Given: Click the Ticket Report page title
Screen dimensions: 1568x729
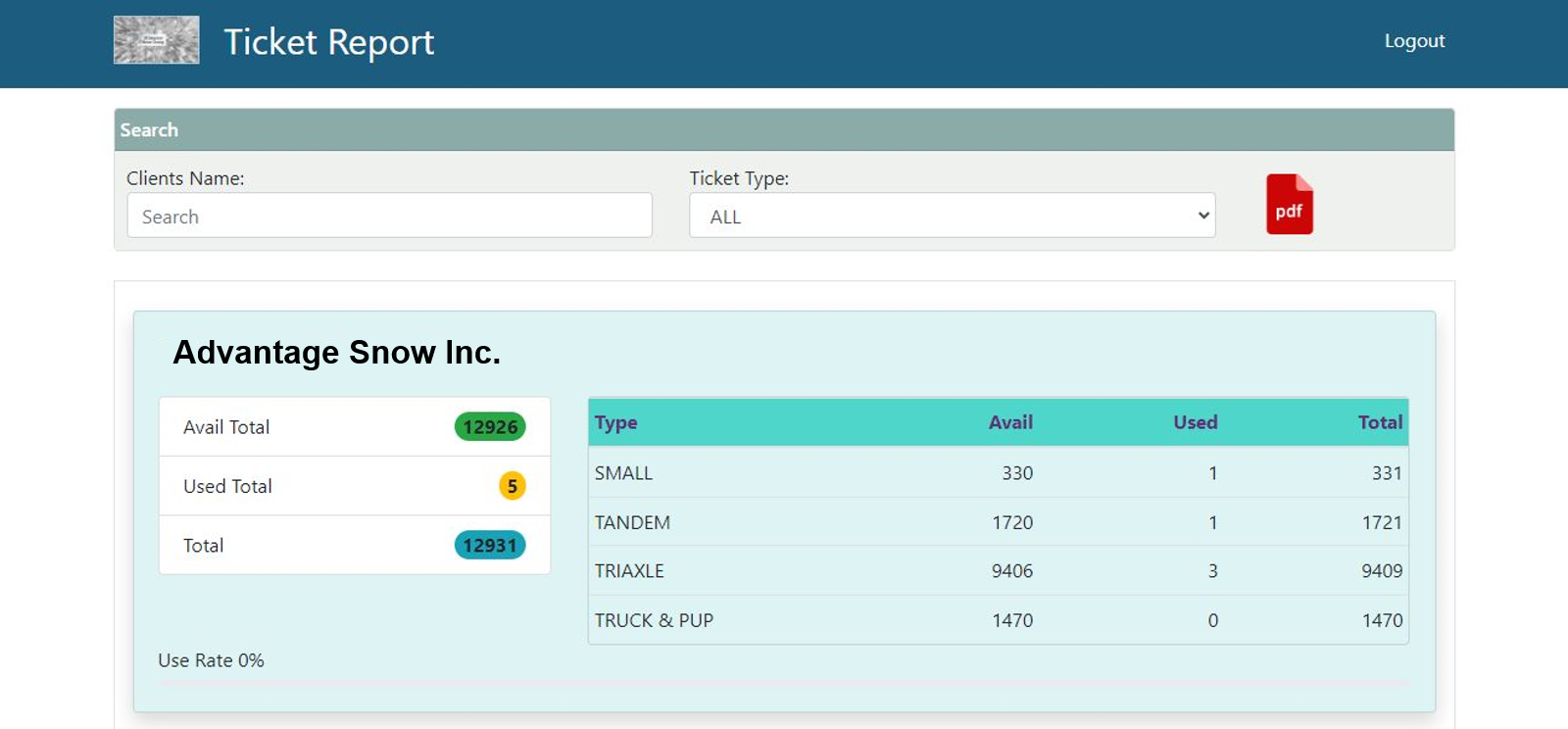Looking at the screenshot, I should (x=328, y=42).
